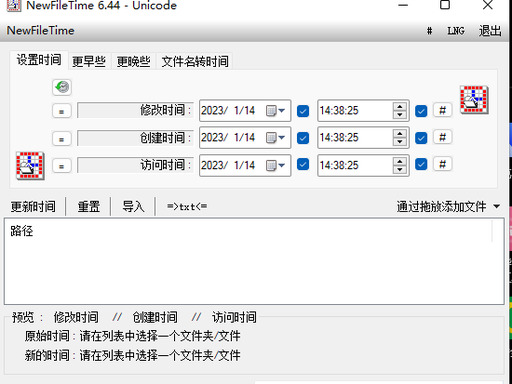Switch to the 更晚些 tab
This screenshot has height=384, width=512.
tap(133, 62)
